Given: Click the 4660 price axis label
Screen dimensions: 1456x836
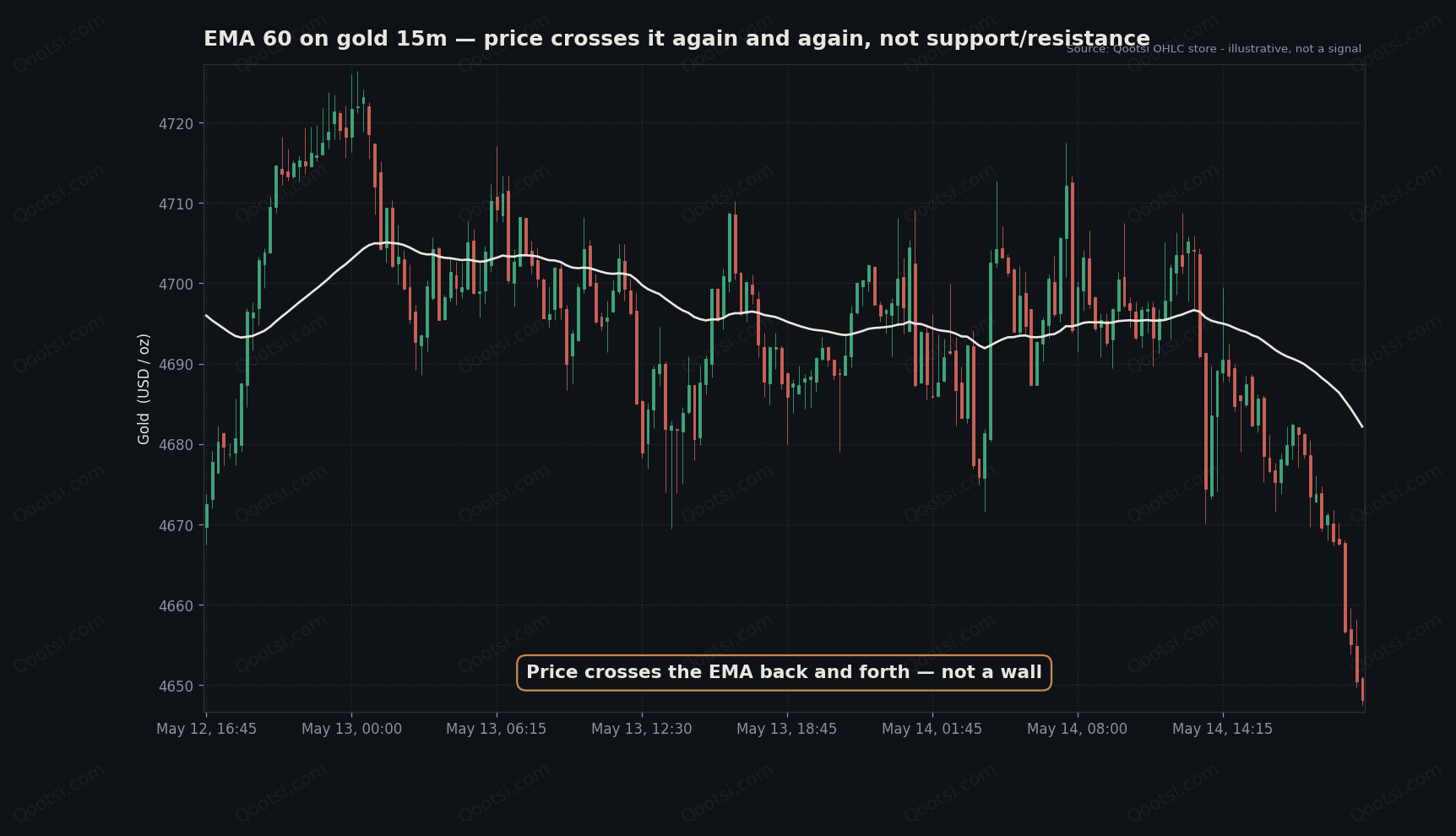Looking at the screenshot, I should pyautogui.click(x=176, y=606).
